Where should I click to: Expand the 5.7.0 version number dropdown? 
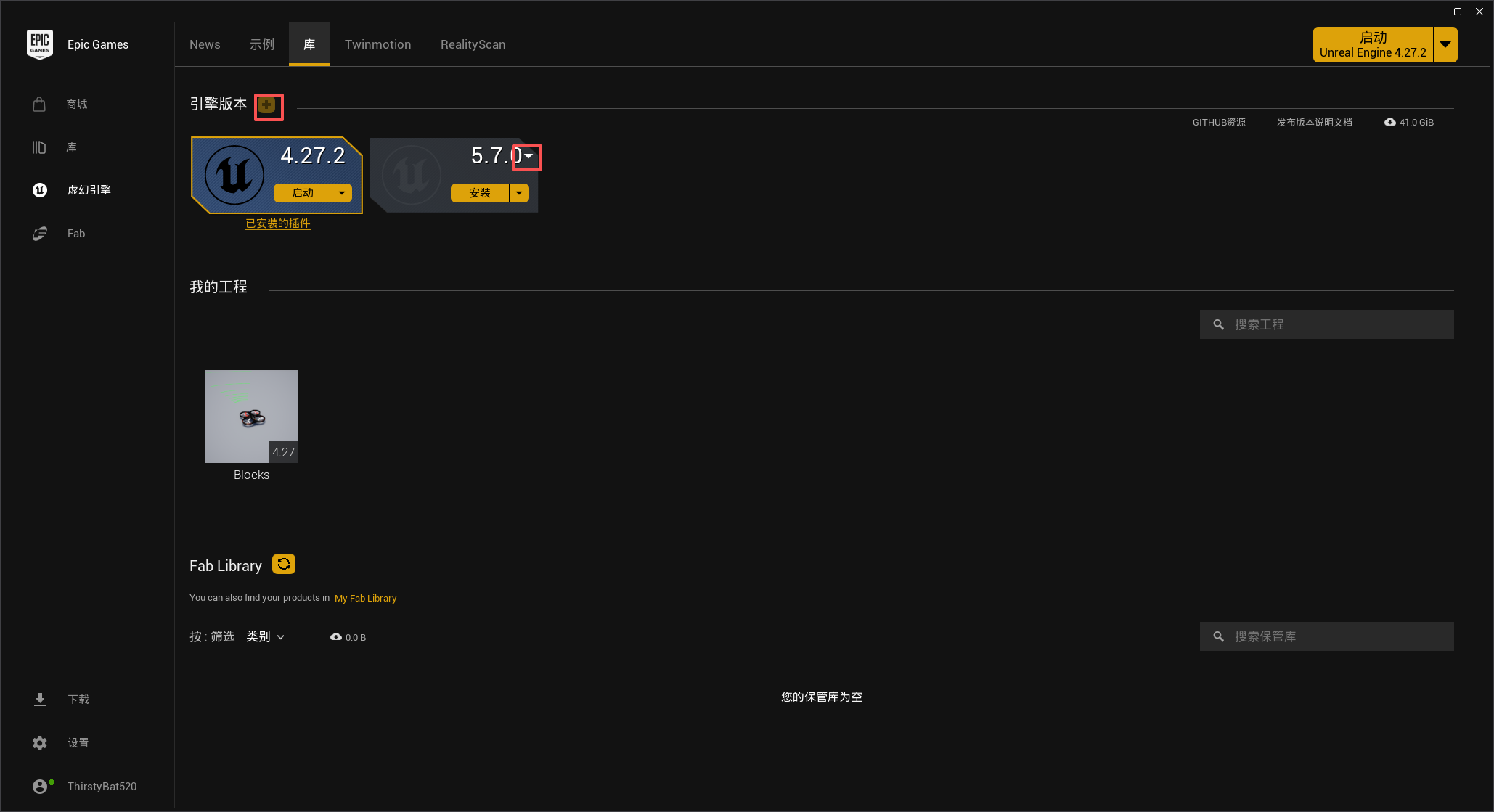[x=528, y=156]
